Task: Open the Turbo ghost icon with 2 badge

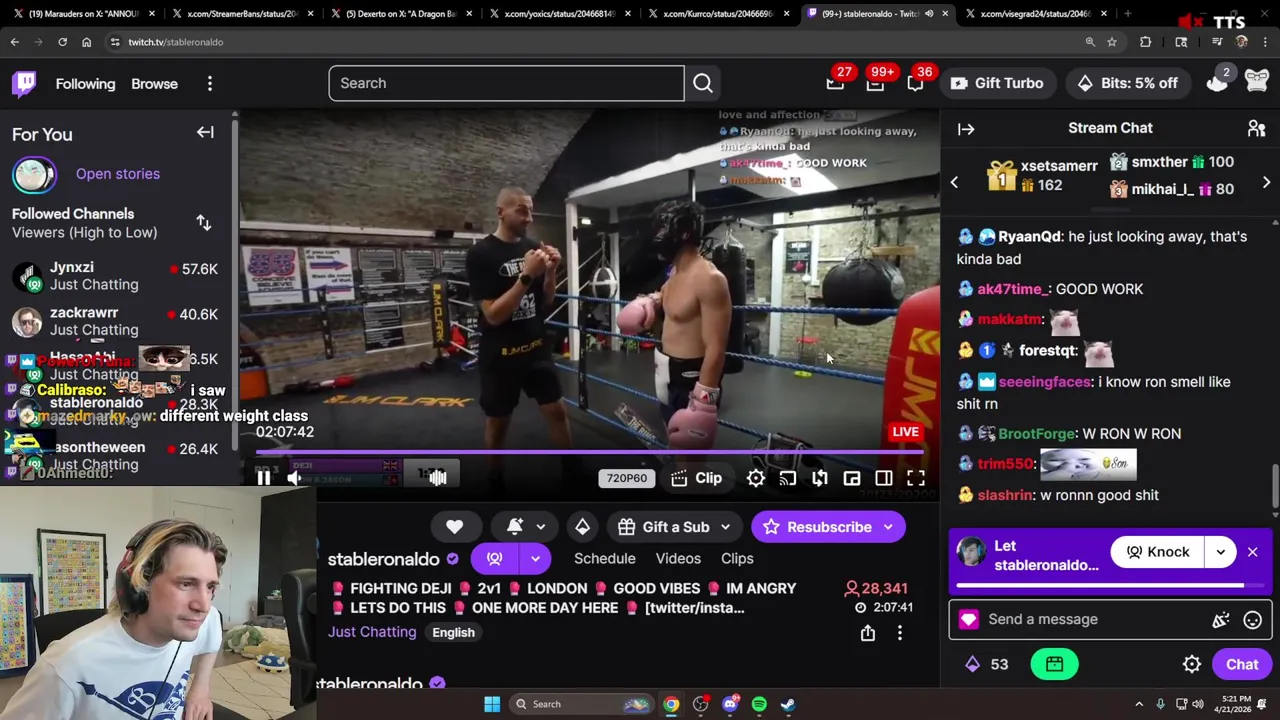Action: point(1217,83)
